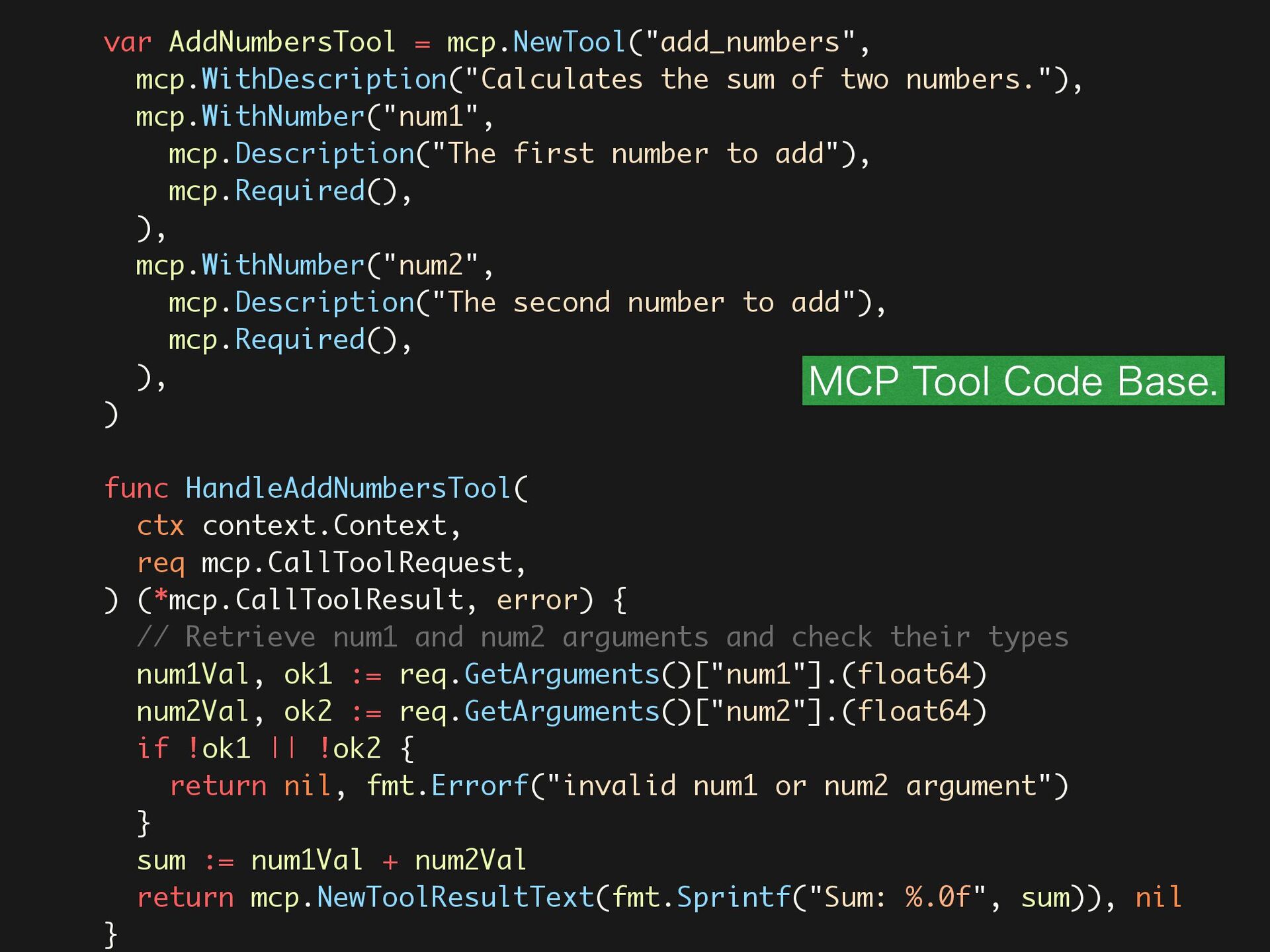This screenshot has height=952, width=1270.
Task: Click GetArguments on the num2Val line
Action: coord(562,712)
